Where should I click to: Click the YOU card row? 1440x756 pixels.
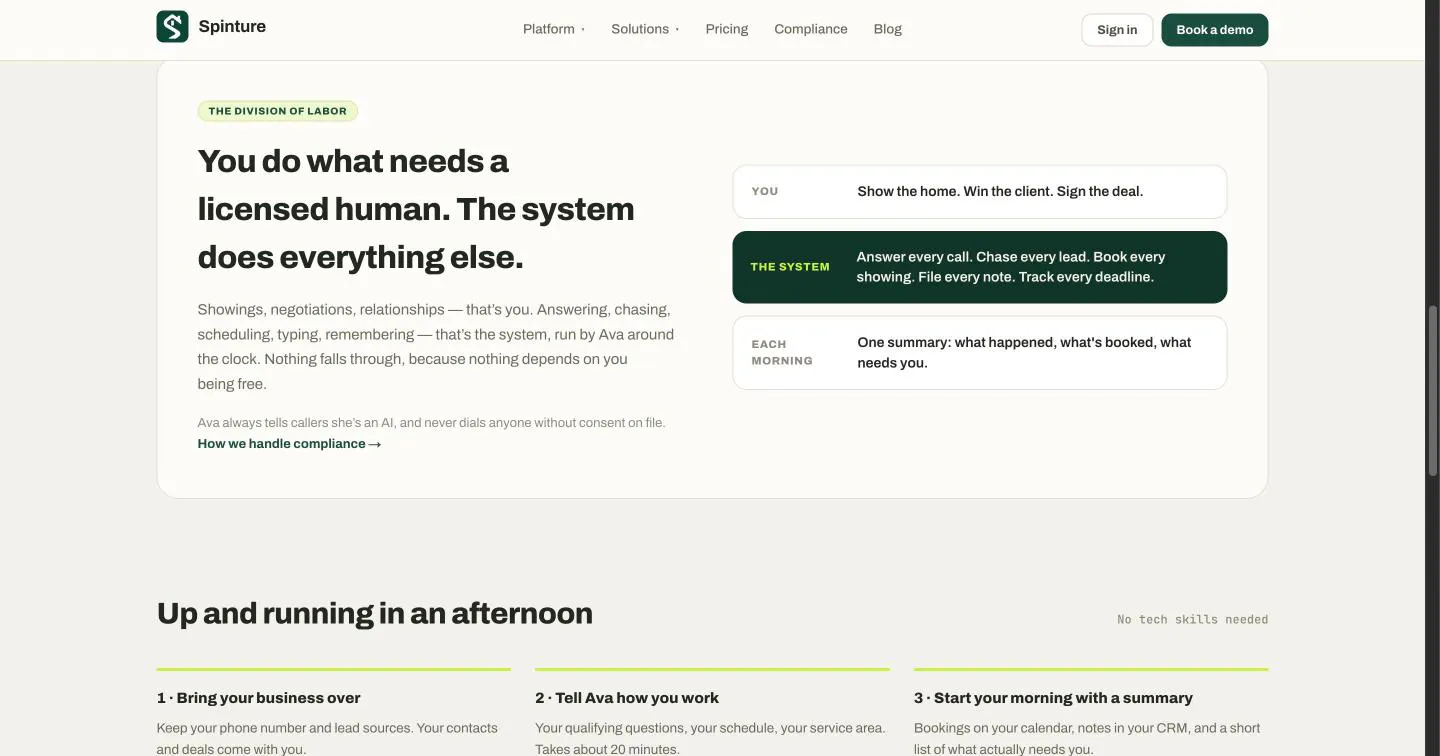coord(980,192)
